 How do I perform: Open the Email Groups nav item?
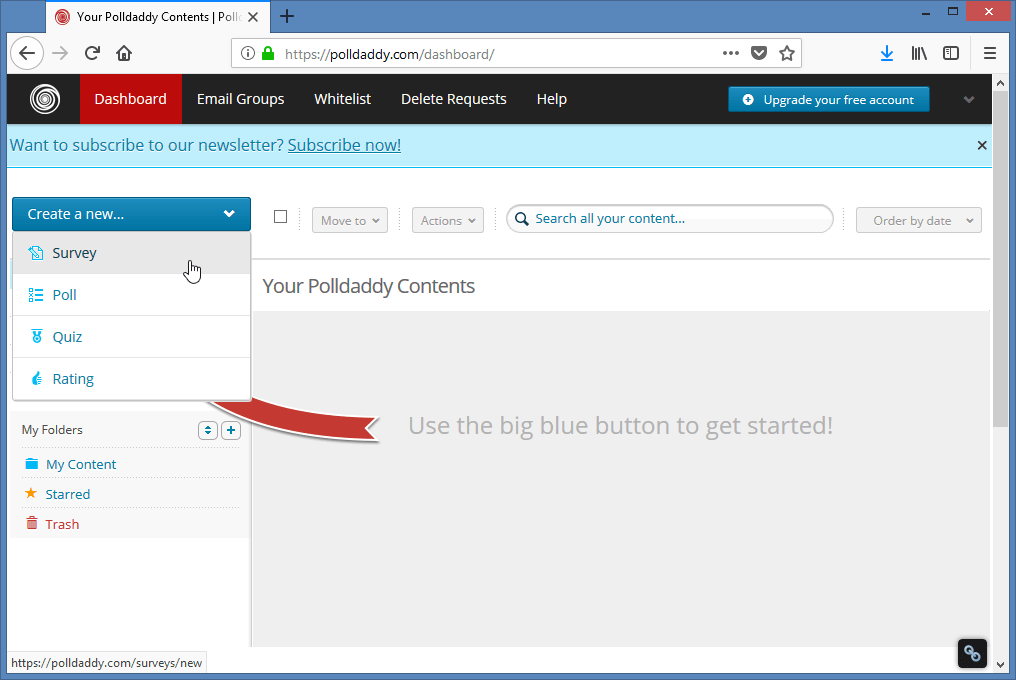(x=240, y=99)
